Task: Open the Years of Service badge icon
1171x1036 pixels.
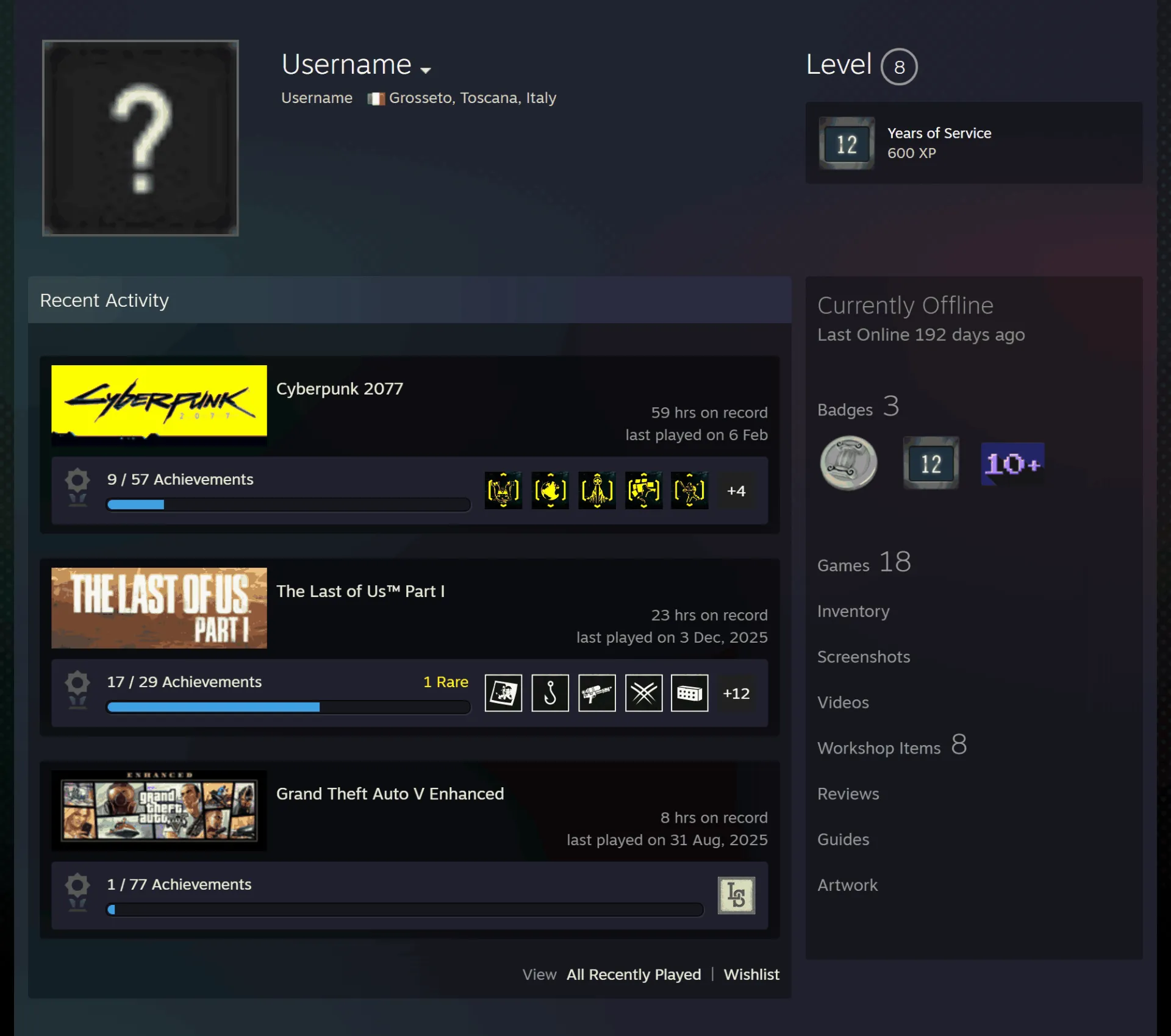Action: pyautogui.click(x=846, y=143)
